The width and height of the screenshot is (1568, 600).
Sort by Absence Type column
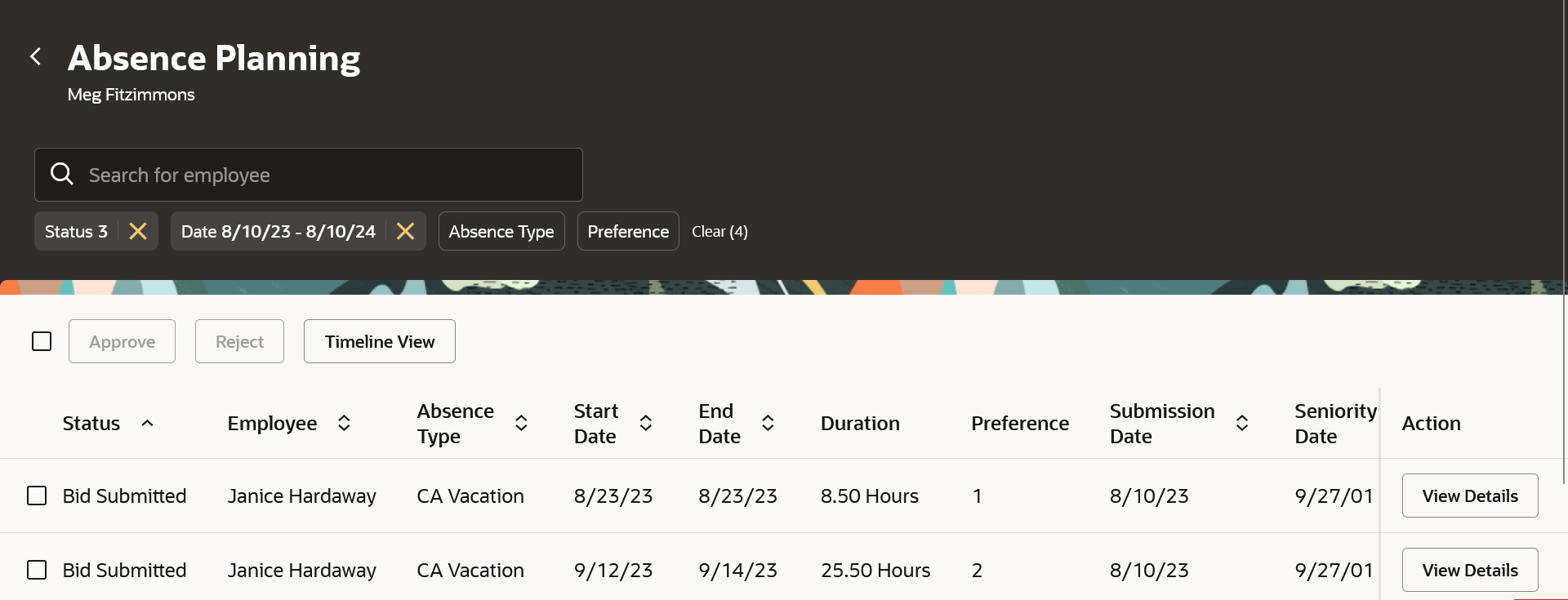coord(521,423)
